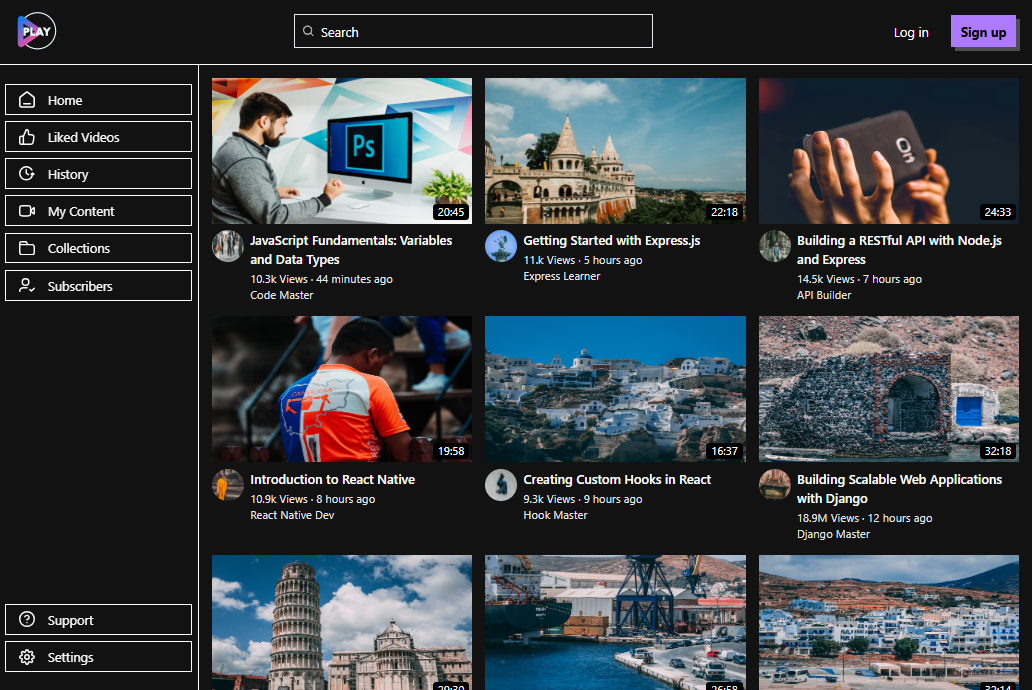
Task: Click '9.3k Views · 9 hours ago' text
Action: tap(582, 499)
